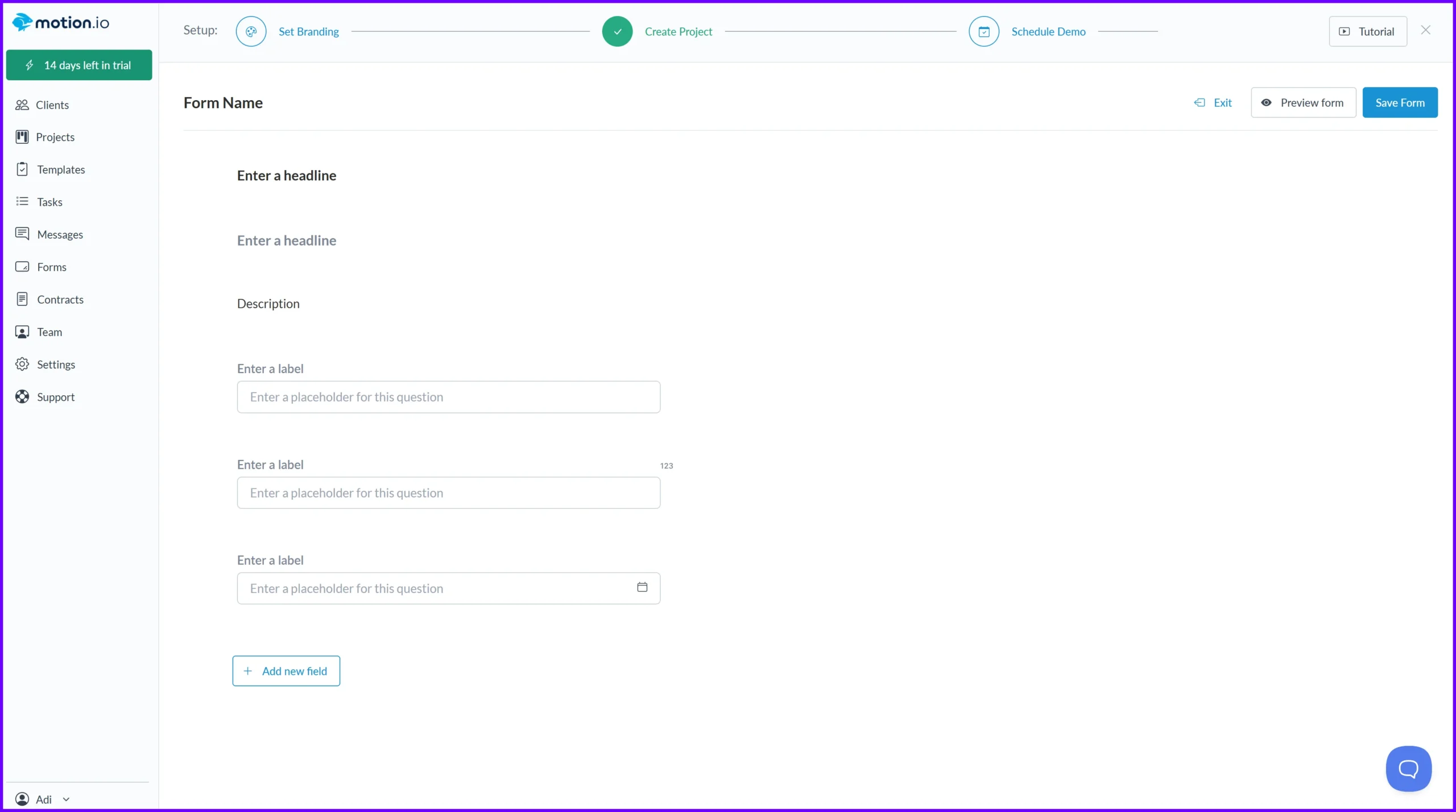
Task: Click the Schedule Demo calendar icon
Action: 983,32
